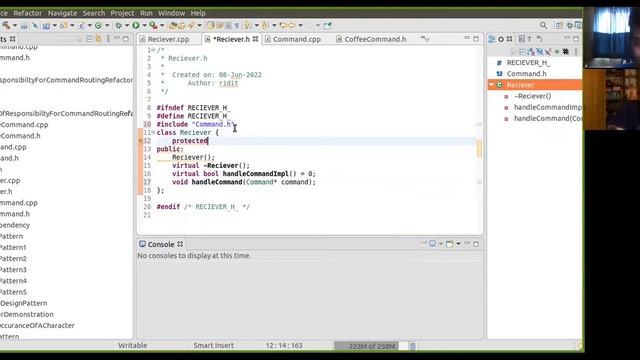Click the Link with Editor icon in Project Explorer
640x360 pixels.
98,39
